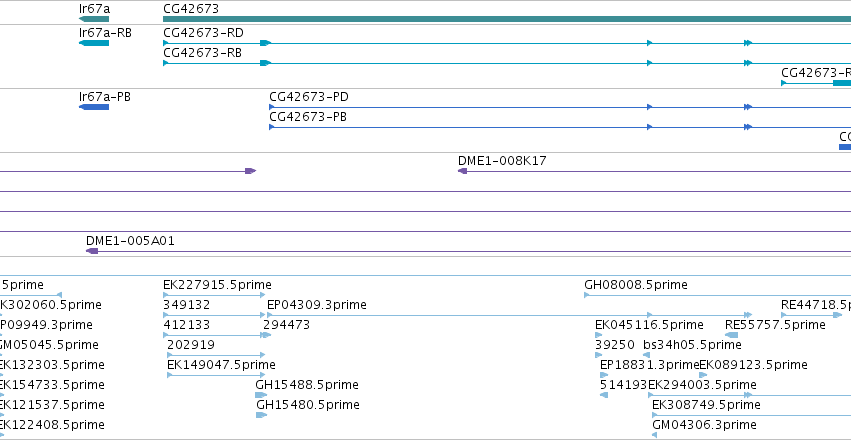Click the EK227915.5prime EST feature
The image size is (851, 440).
click(214, 295)
